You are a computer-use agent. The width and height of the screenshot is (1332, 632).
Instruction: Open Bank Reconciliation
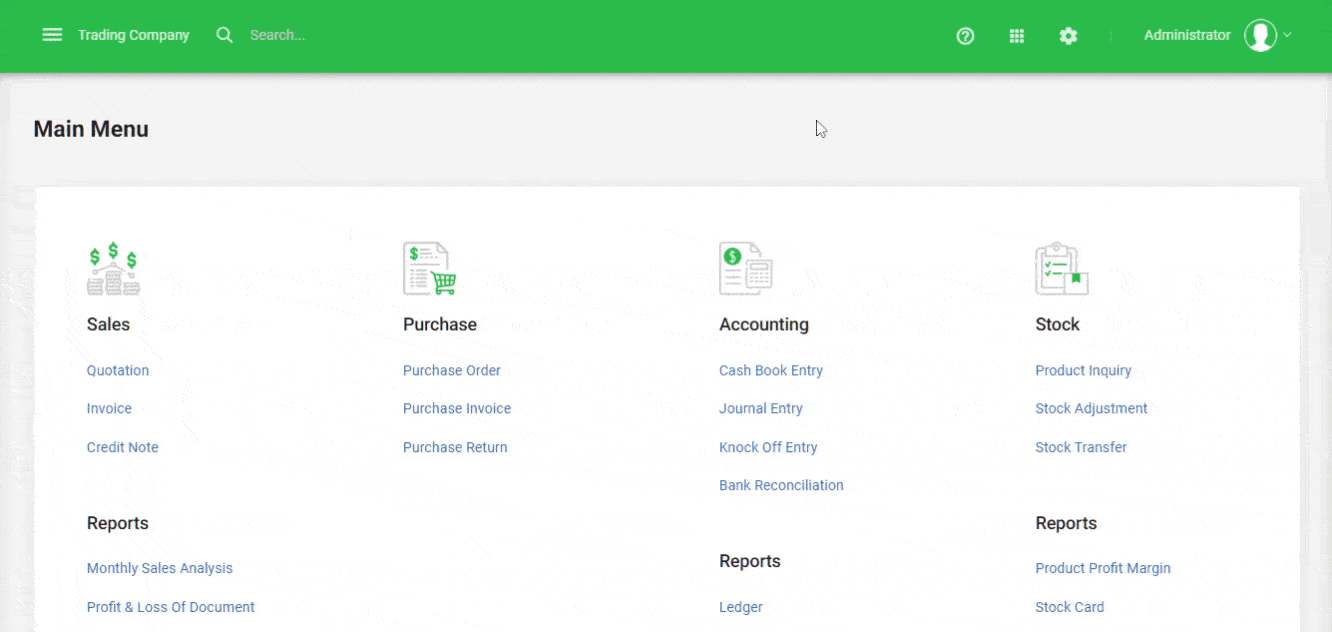781,485
